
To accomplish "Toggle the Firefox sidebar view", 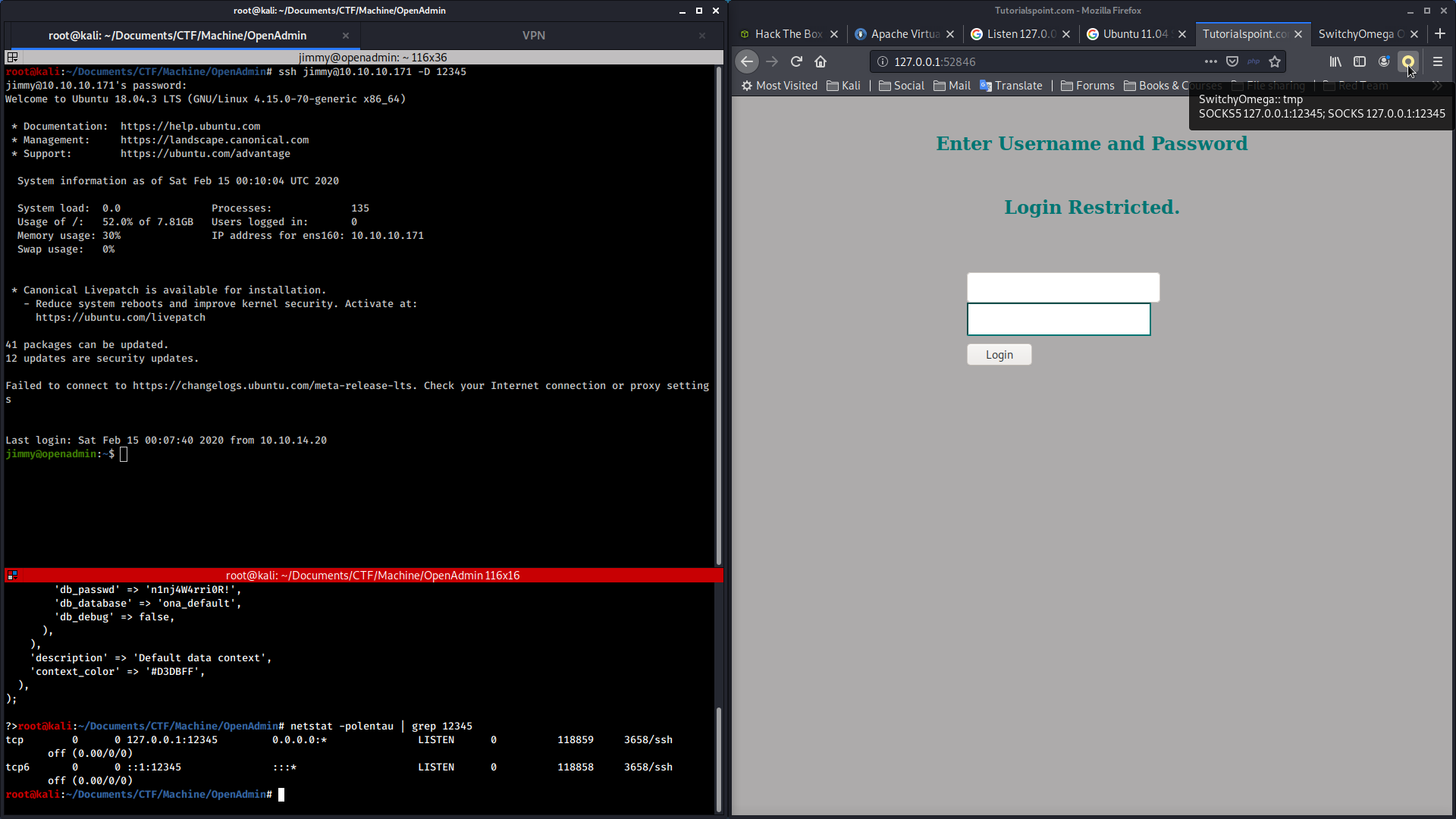I will (1360, 61).
